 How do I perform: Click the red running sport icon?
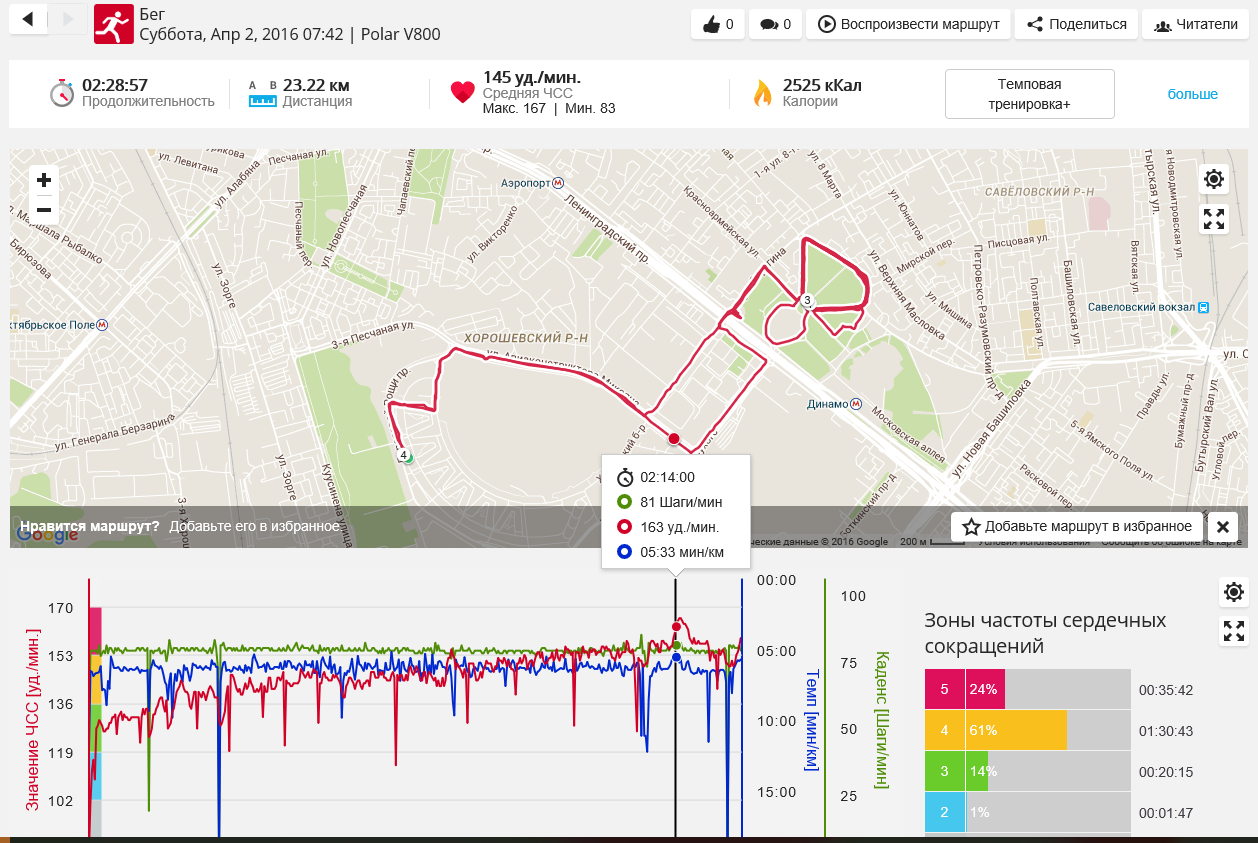coord(113,24)
